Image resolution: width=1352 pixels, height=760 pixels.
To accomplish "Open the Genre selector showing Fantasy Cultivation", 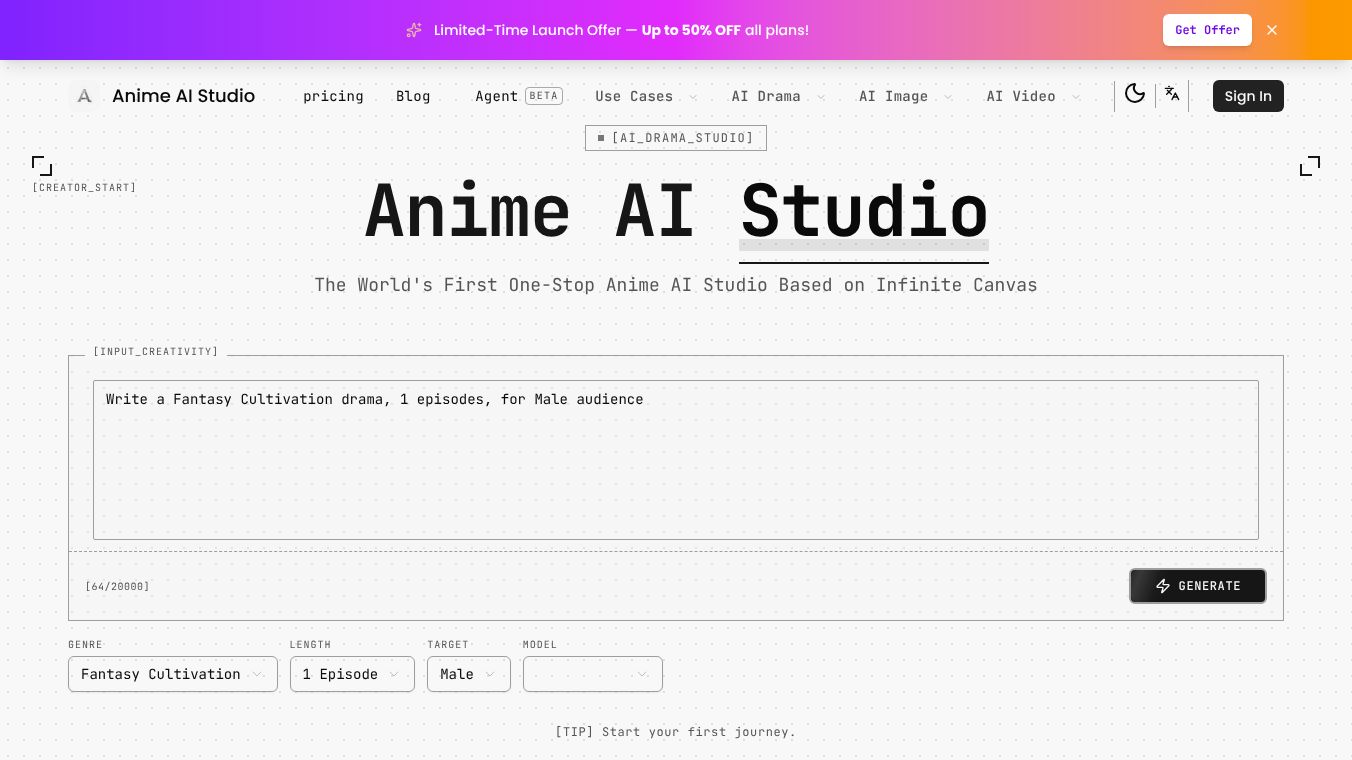I will 173,674.
